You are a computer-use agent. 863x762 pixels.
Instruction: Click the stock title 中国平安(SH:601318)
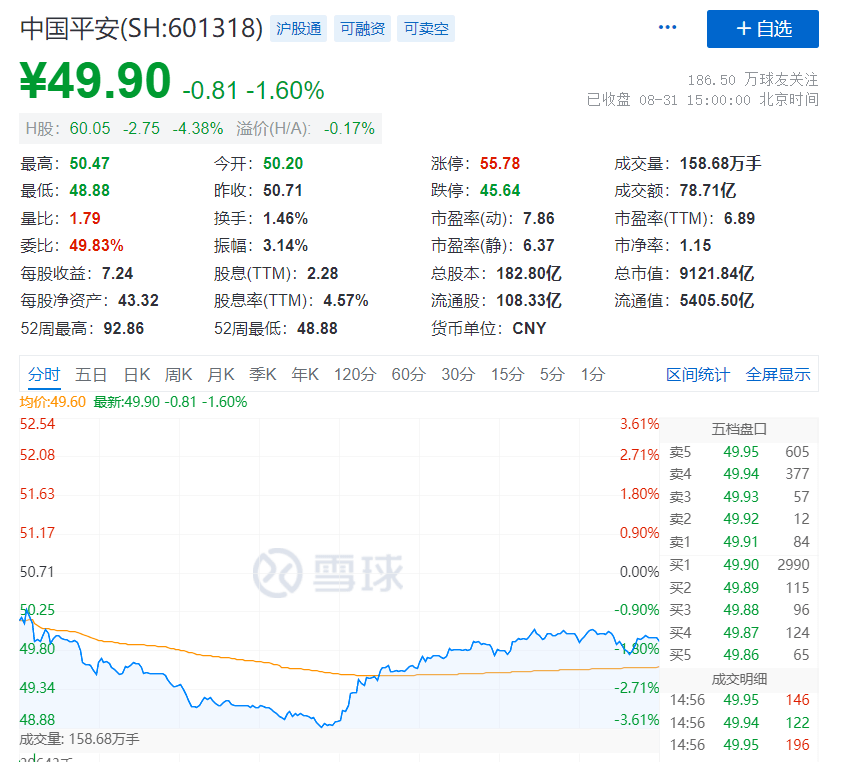tap(142, 29)
